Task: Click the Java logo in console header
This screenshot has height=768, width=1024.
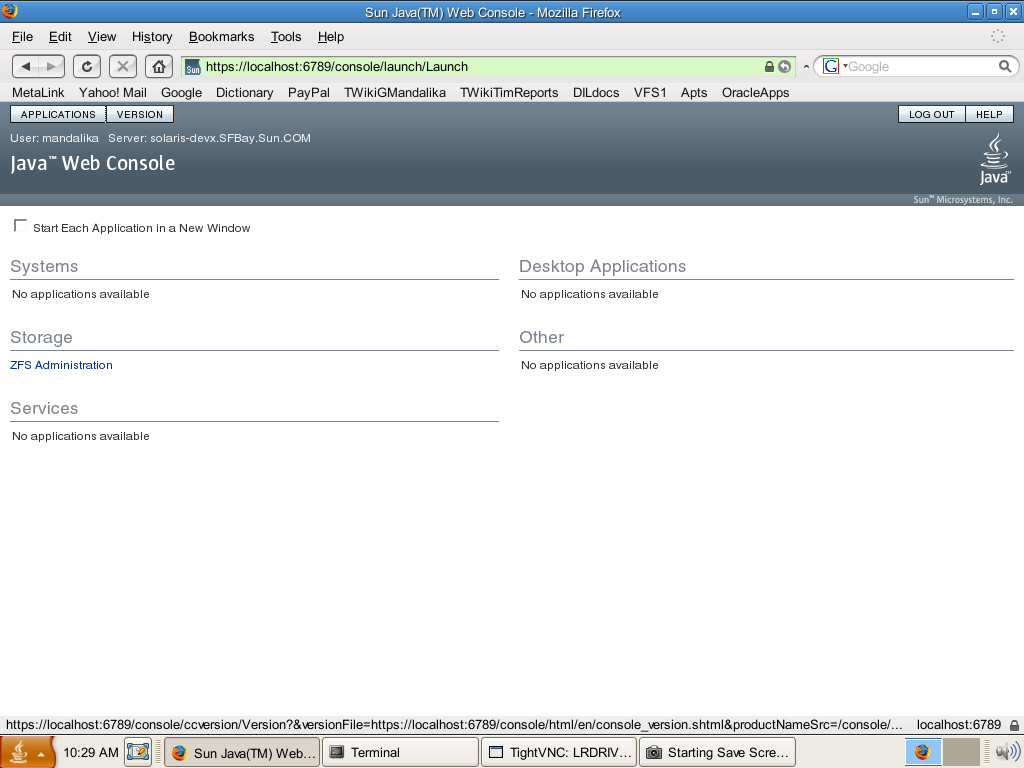Action: (995, 159)
